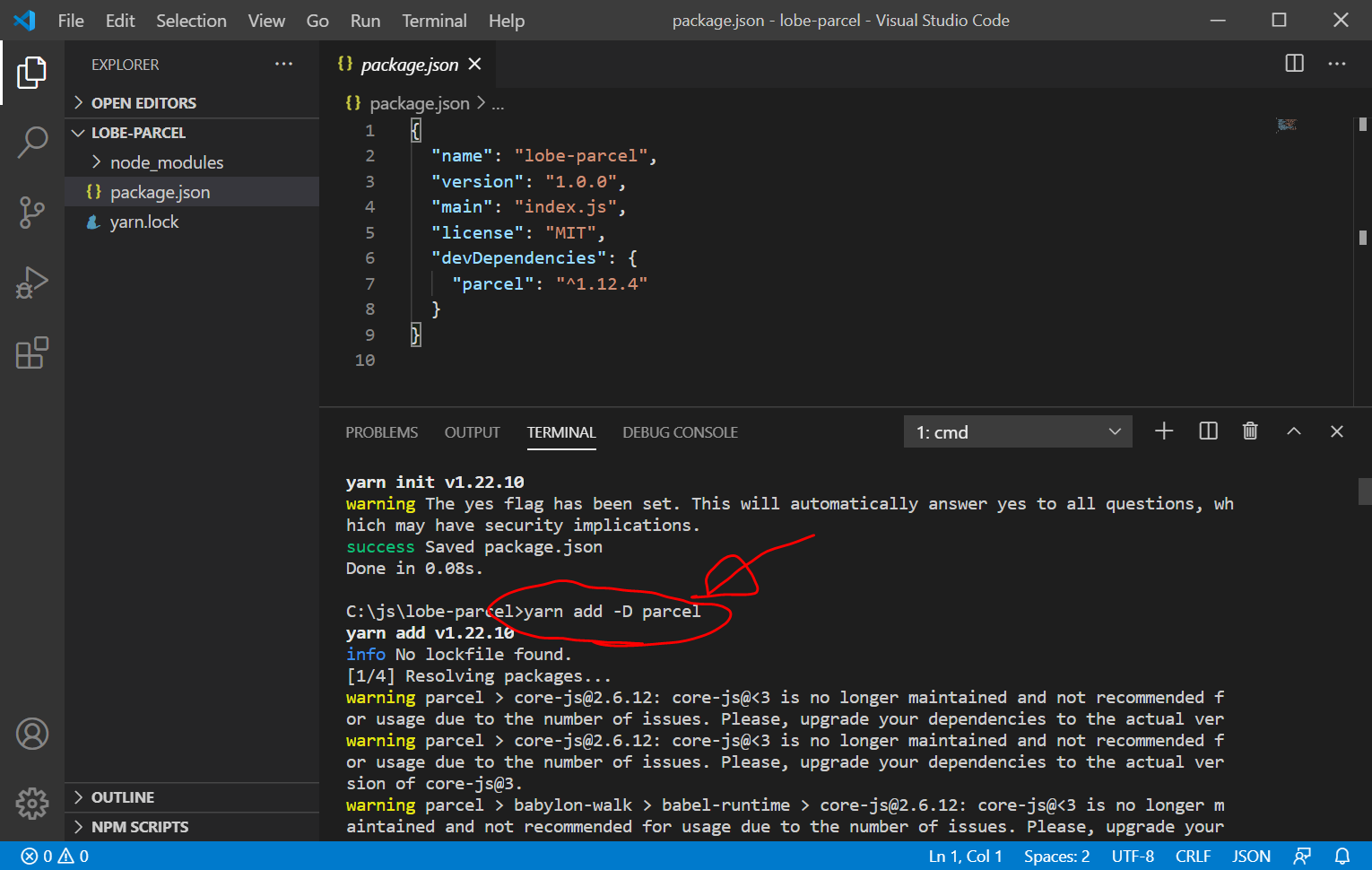This screenshot has width=1372, height=870.
Task: Change indentation via Spaces: 2
Action: pos(1057,856)
